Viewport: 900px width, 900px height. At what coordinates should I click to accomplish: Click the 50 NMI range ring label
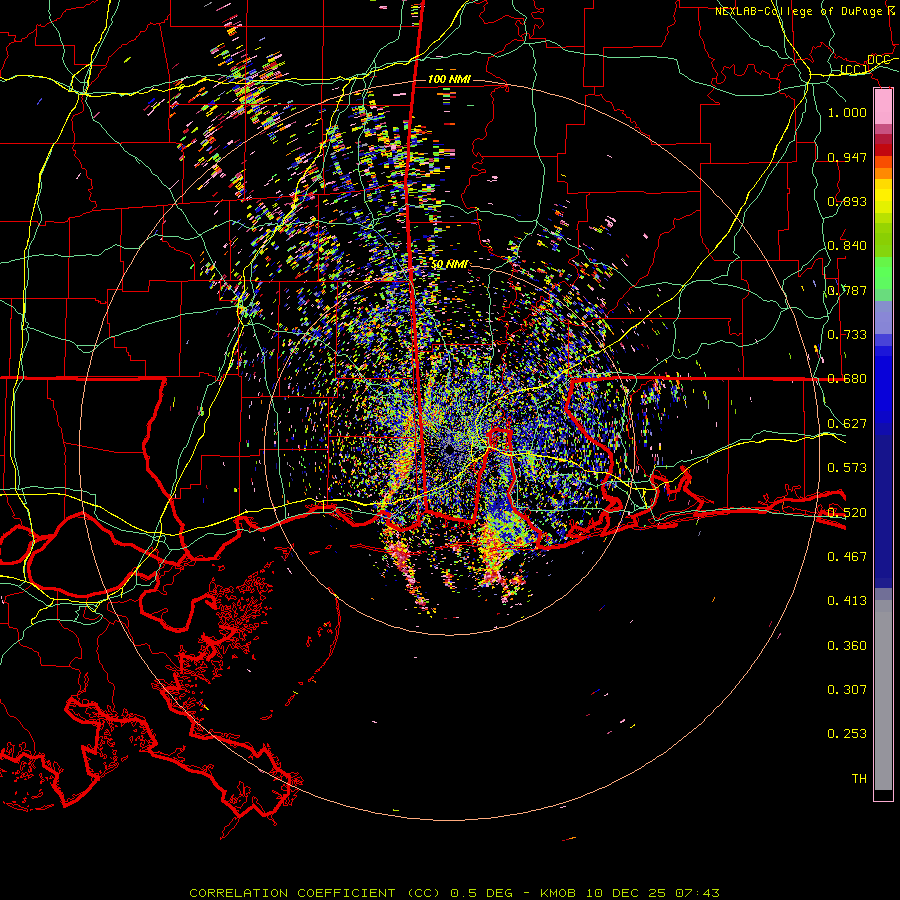449,264
